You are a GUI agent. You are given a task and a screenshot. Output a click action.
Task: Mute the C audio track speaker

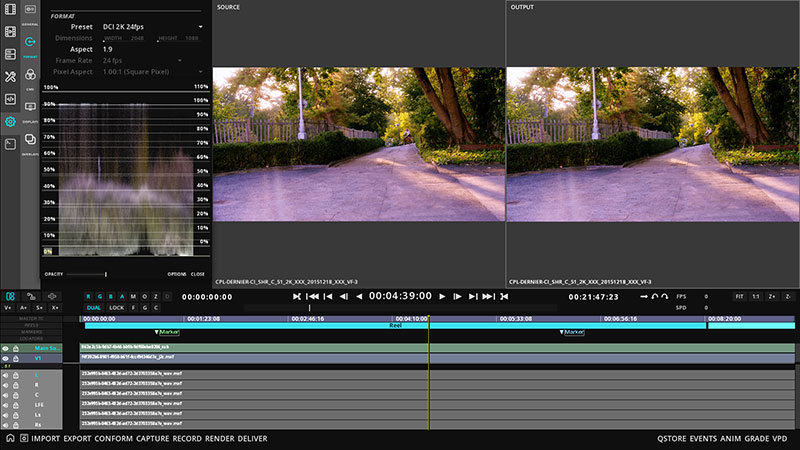coord(6,395)
